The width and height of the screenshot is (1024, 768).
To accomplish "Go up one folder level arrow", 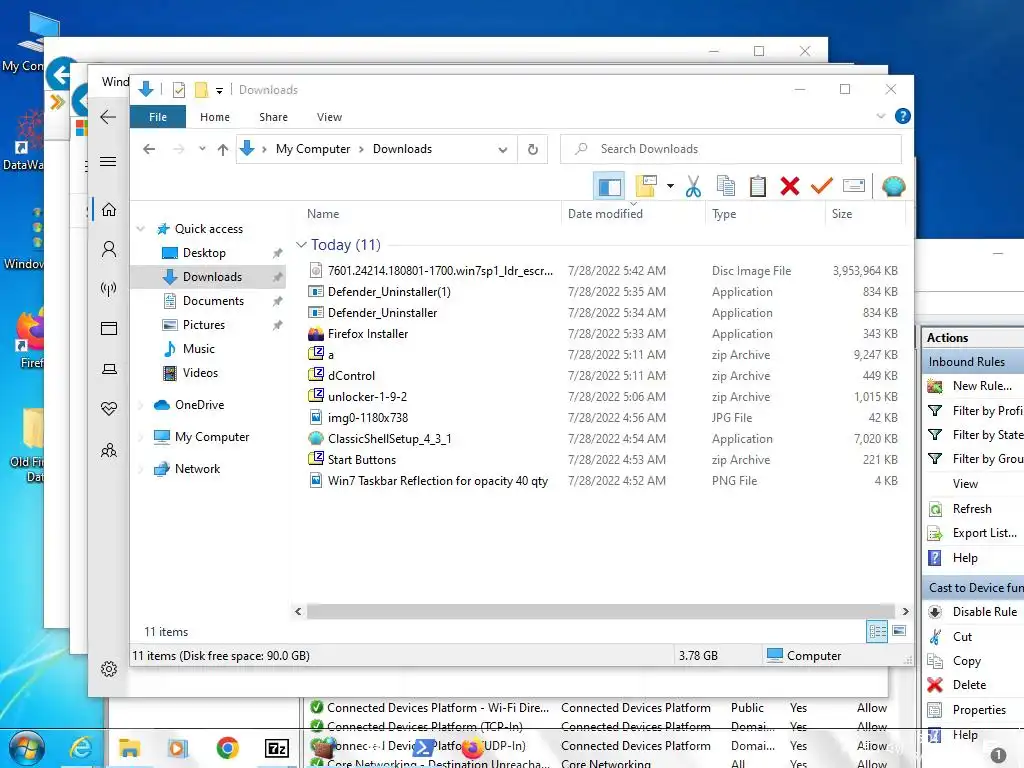I will coord(223,150).
